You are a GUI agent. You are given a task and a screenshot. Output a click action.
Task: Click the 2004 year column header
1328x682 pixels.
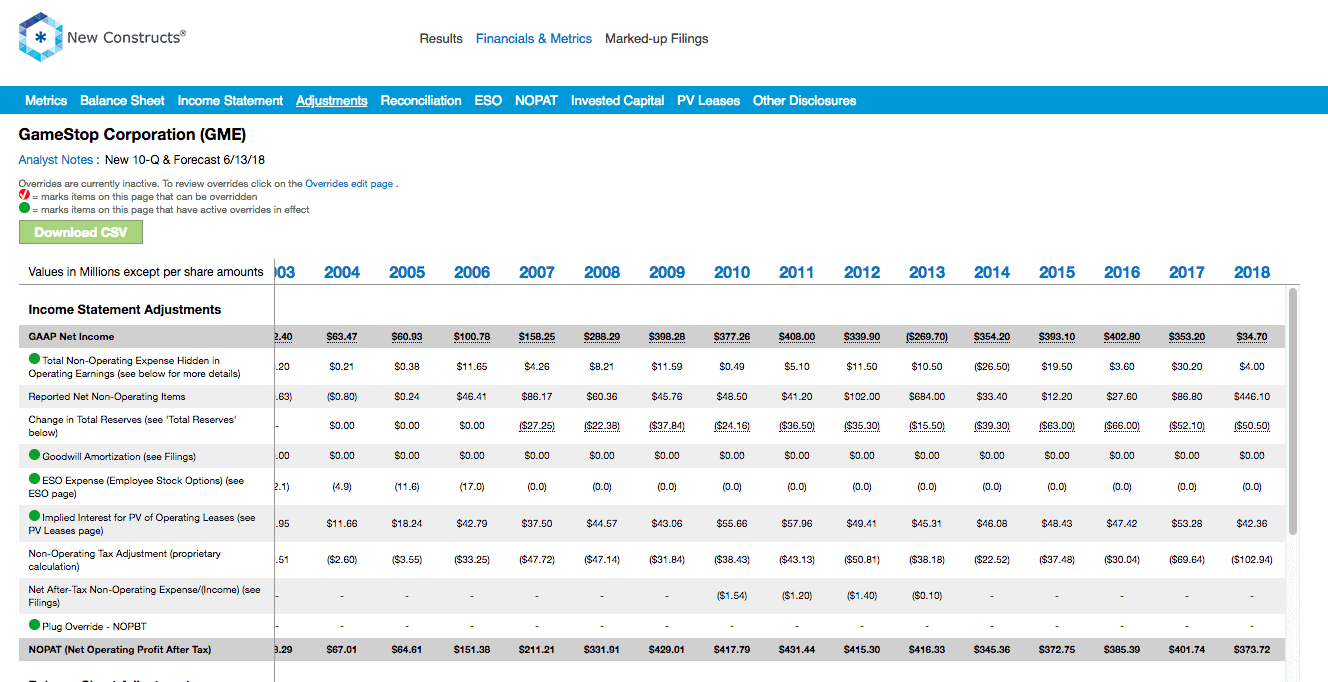pyautogui.click(x=342, y=272)
